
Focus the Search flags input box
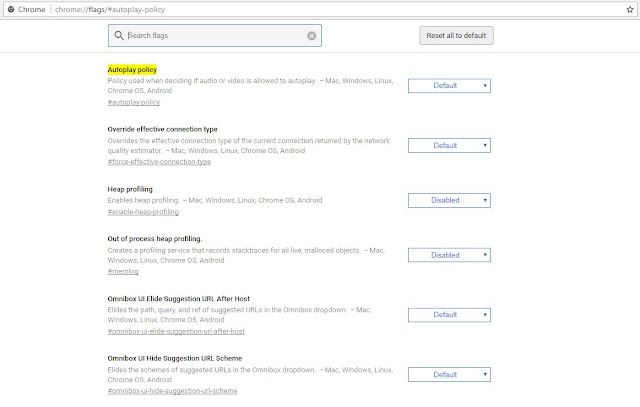215,36
